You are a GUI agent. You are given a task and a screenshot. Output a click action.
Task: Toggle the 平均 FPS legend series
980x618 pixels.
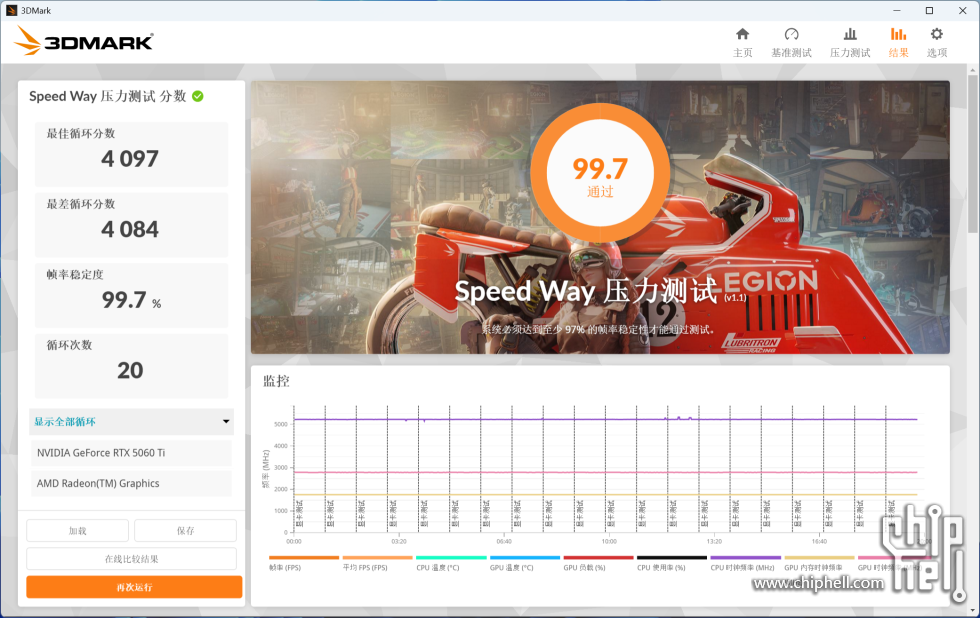[x=378, y=563]
